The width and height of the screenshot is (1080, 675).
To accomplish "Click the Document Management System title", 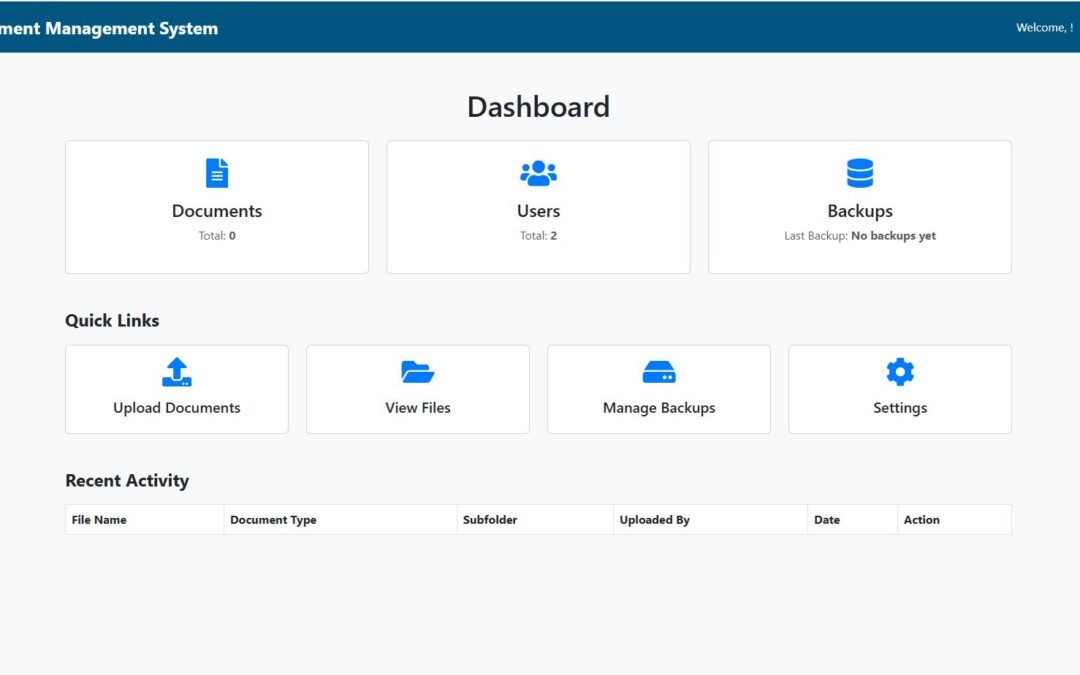I will click(x=108, y=28).
